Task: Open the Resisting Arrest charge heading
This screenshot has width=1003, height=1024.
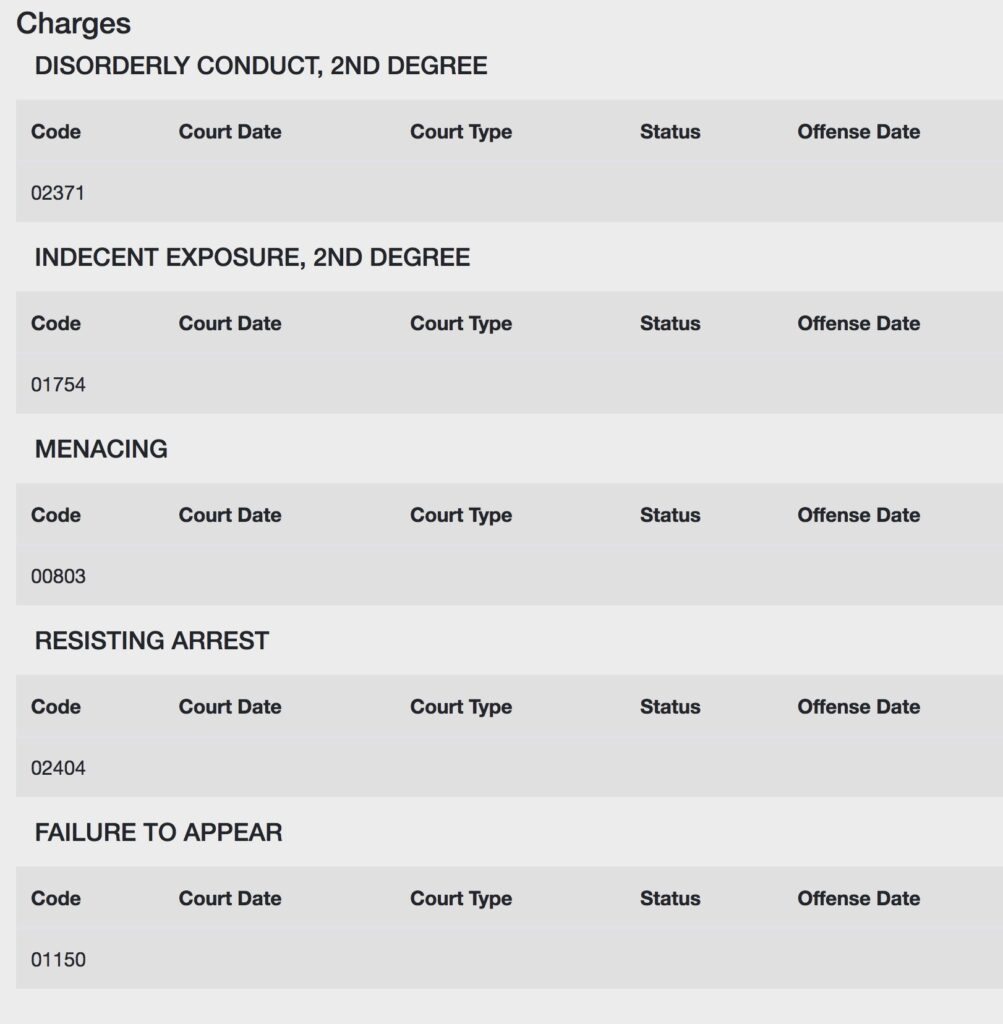Action: pos(151,641)
